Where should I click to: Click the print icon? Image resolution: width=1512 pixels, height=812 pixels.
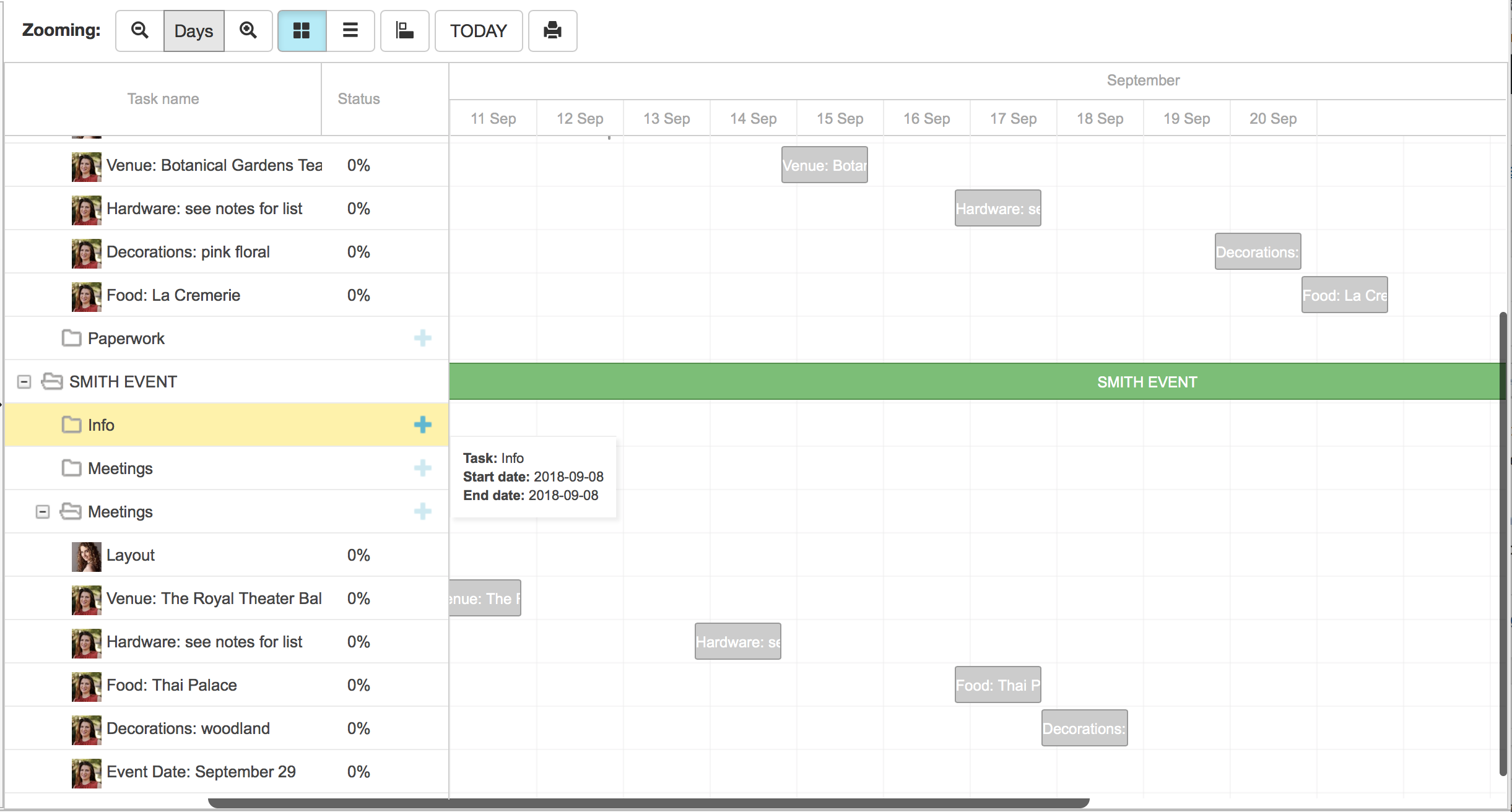click(552, 30)
